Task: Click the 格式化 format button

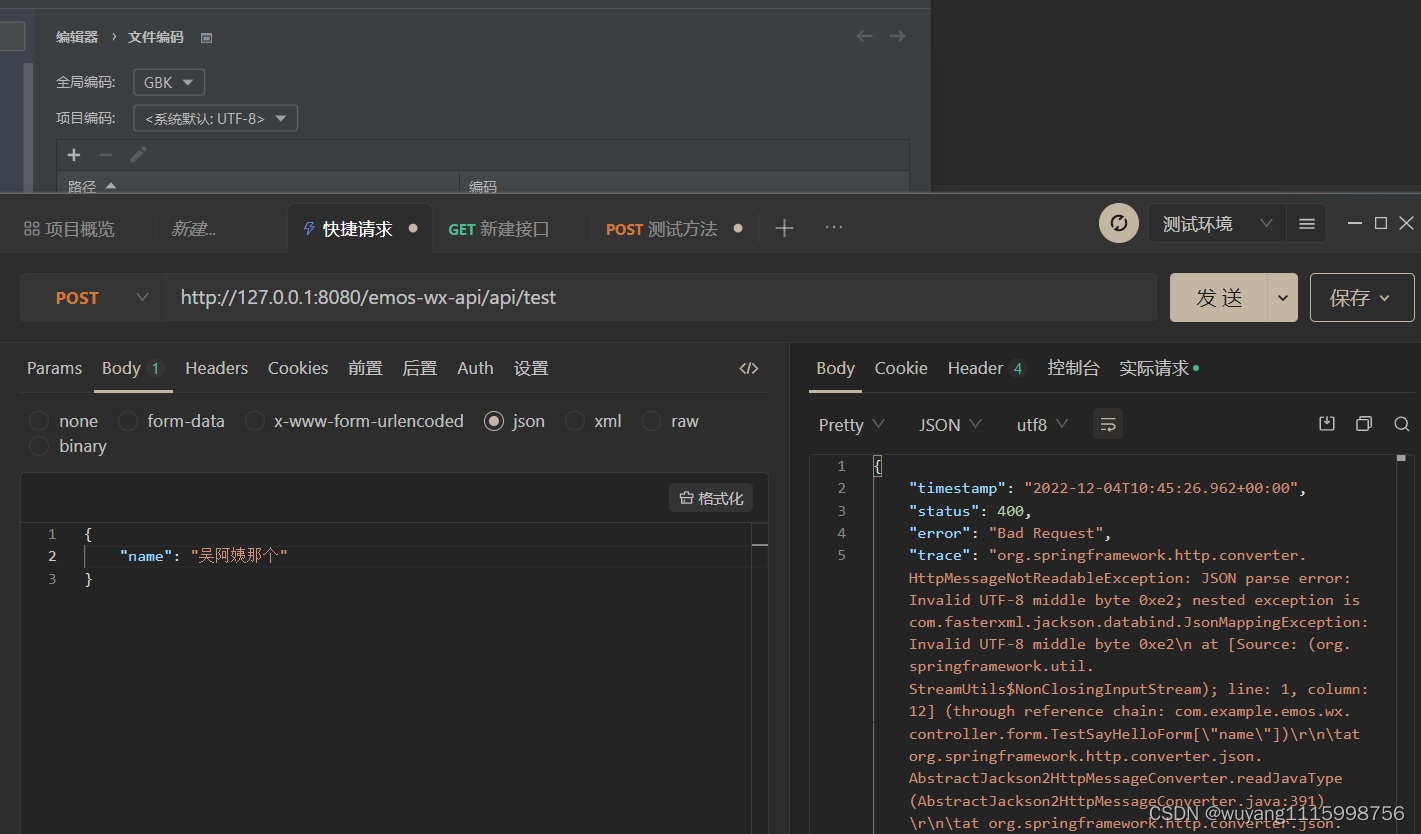Action: click(711, 498)
